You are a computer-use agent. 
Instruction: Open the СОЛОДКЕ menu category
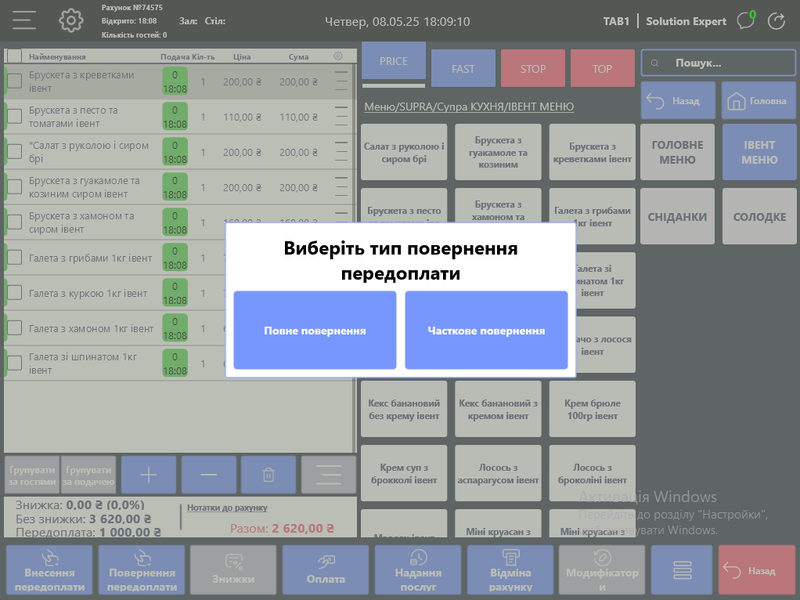click(x=759, y=217)
